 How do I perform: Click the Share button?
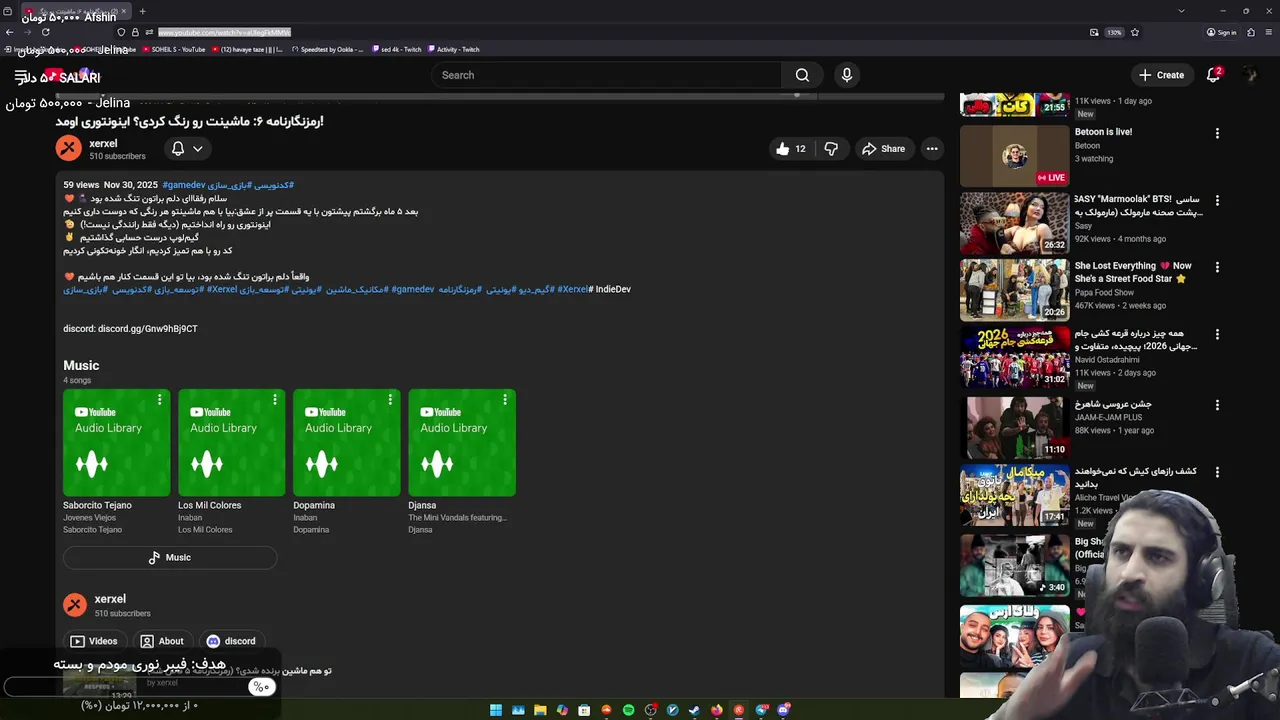[x=883, y=149]
